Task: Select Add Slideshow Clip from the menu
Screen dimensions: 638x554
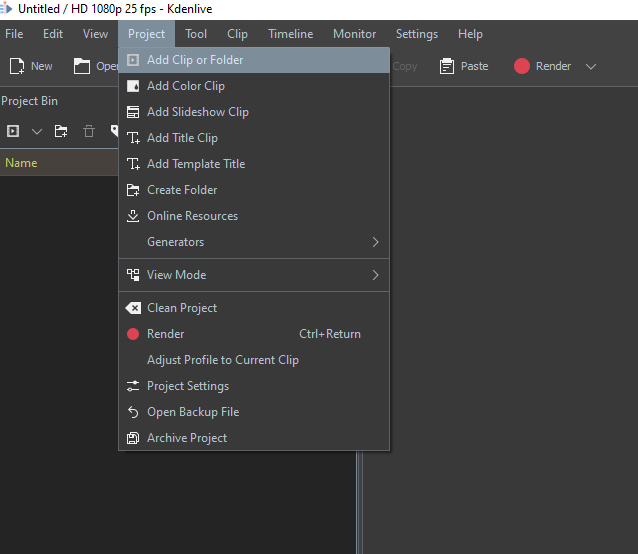Action: click(x=197, y=112)
